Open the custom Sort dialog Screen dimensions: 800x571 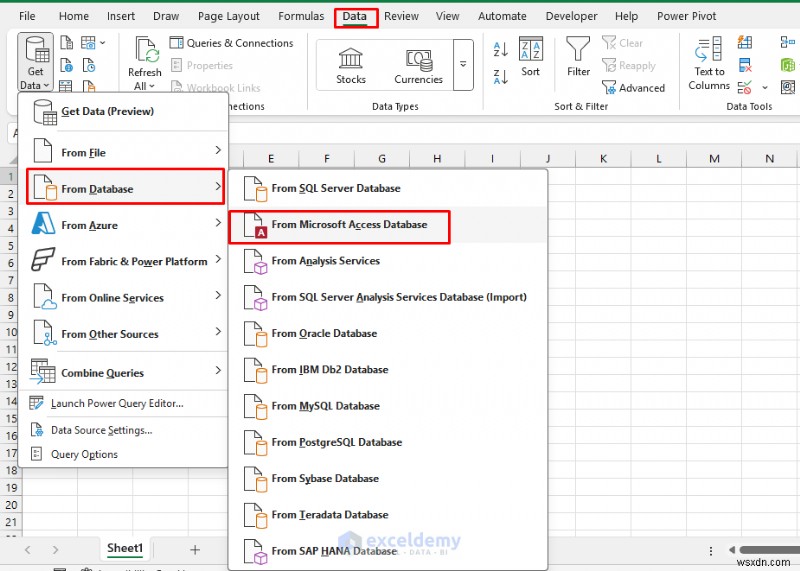[x=531, y=57]
